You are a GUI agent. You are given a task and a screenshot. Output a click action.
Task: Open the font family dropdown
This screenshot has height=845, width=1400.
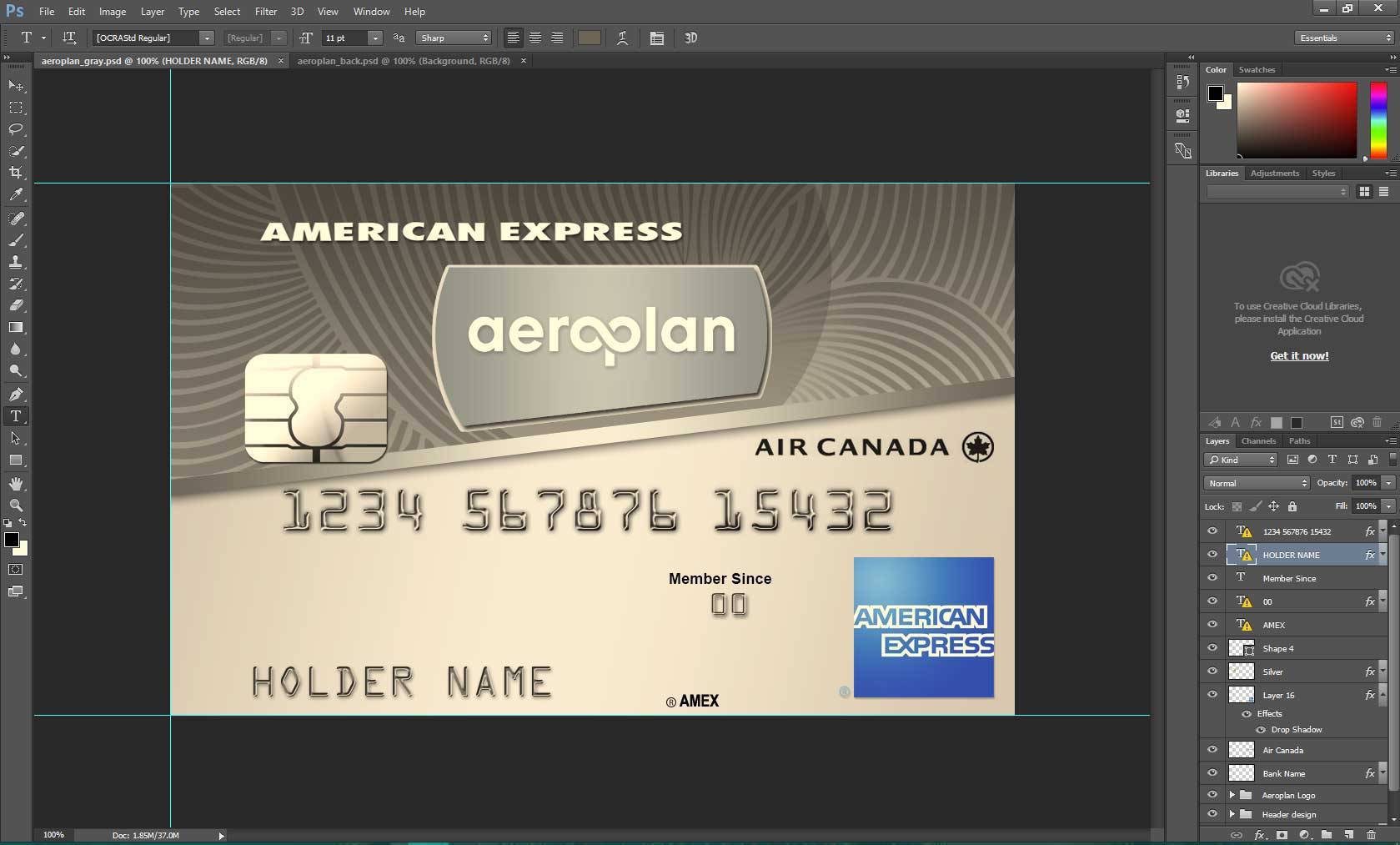point(207,38)
